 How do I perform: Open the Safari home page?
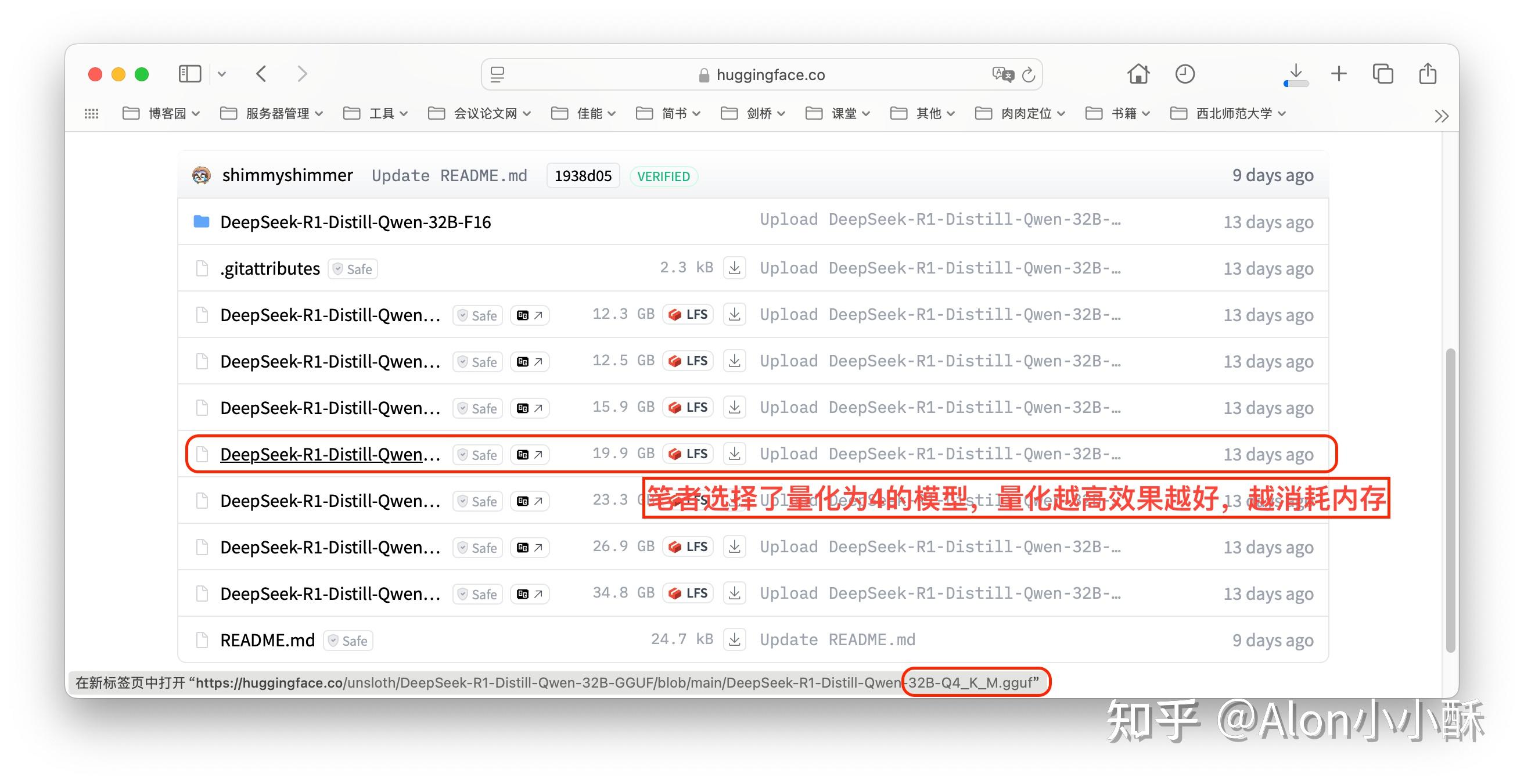1138,73
